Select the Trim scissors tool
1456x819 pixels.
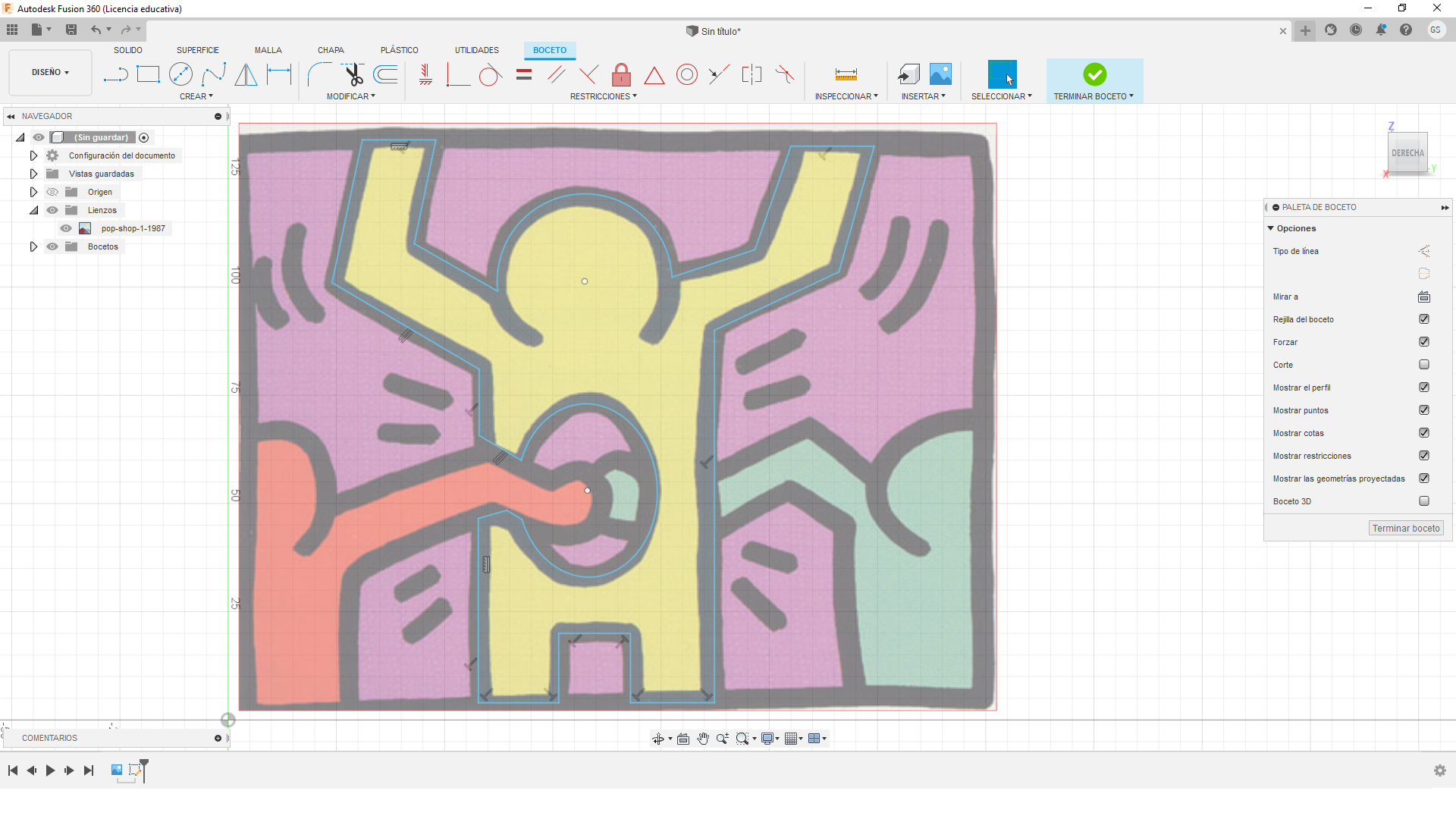point(353,74)
